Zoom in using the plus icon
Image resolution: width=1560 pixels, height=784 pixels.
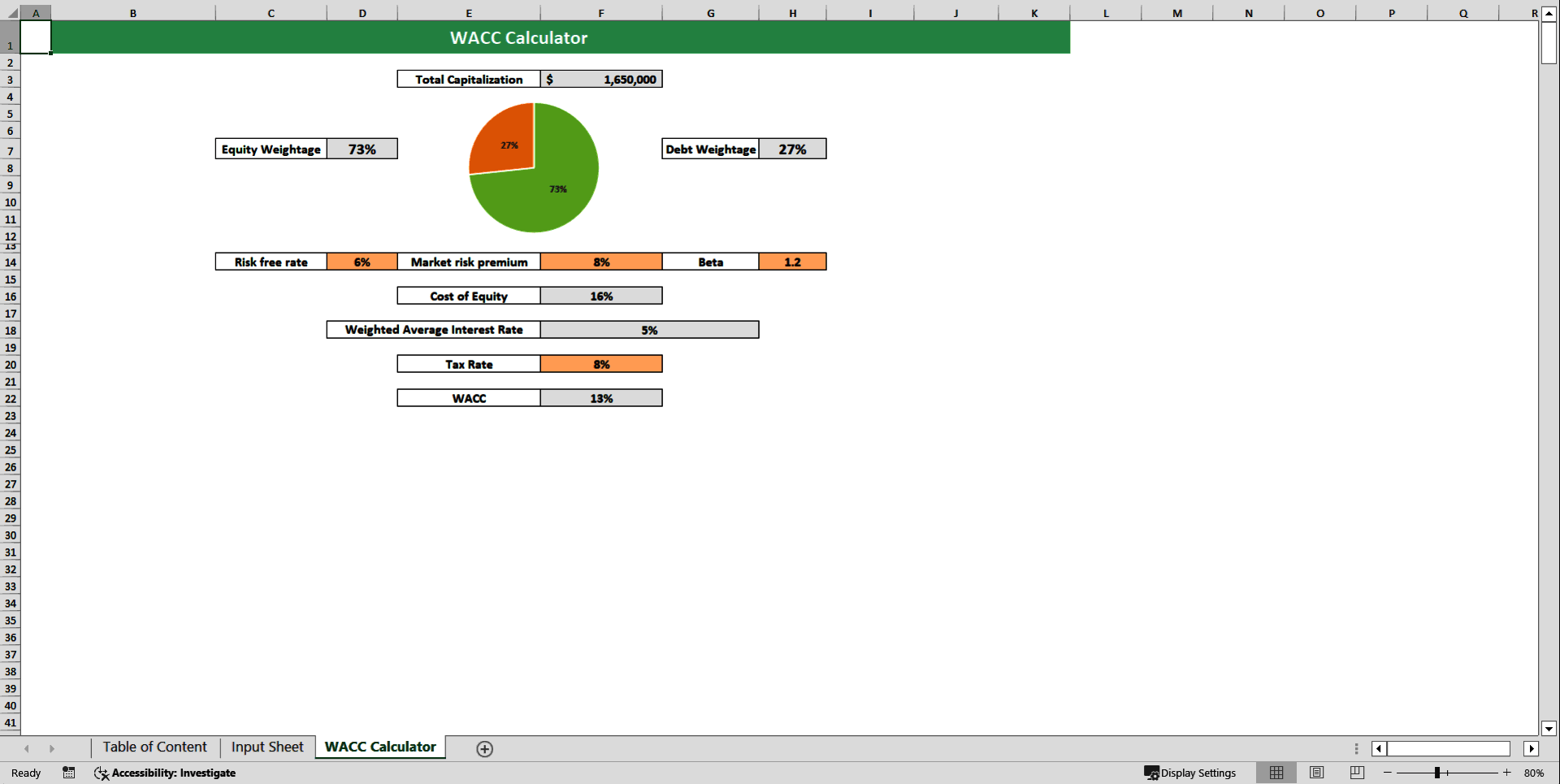tap(1508, 773)
